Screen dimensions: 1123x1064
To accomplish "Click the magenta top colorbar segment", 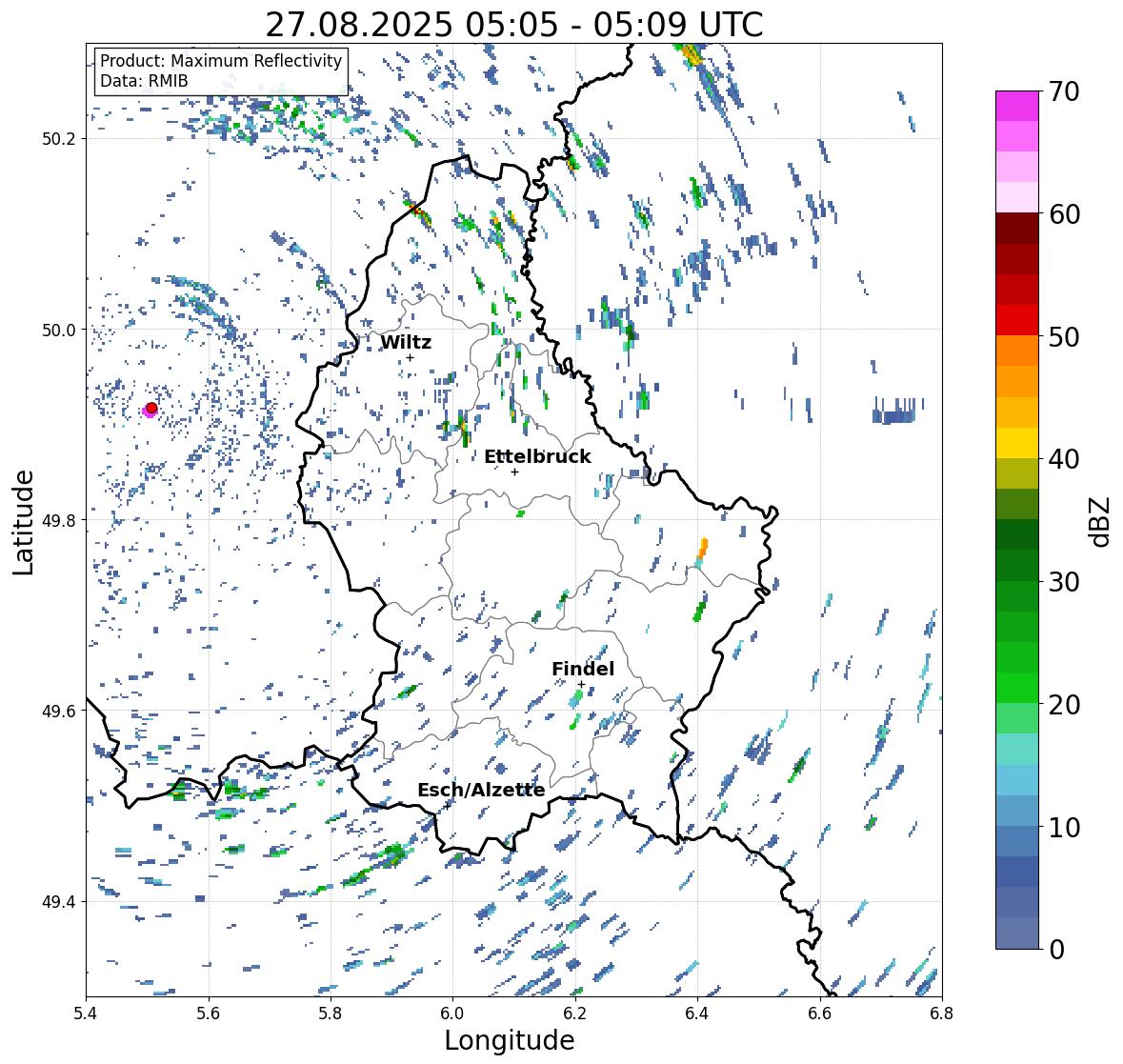I will pyautogui.click(x=1017, y=106).
